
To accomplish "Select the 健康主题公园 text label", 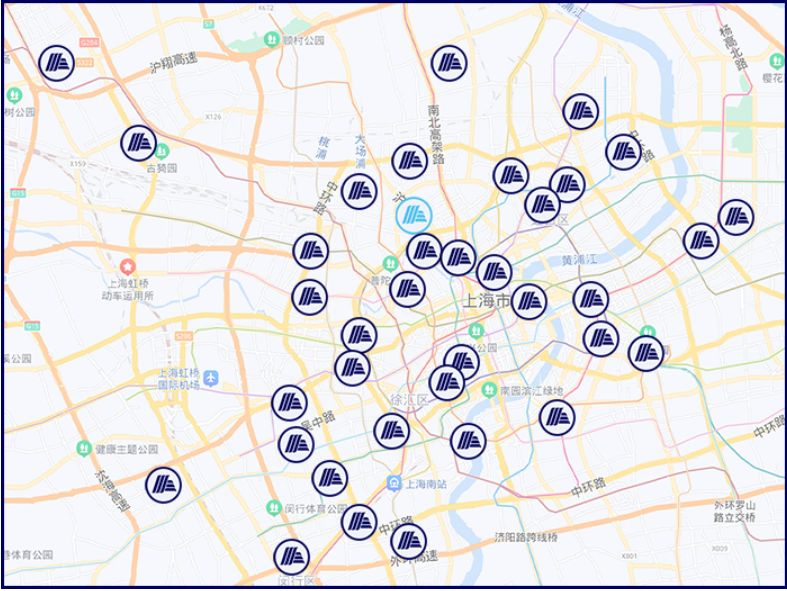I will pos(127,449).
